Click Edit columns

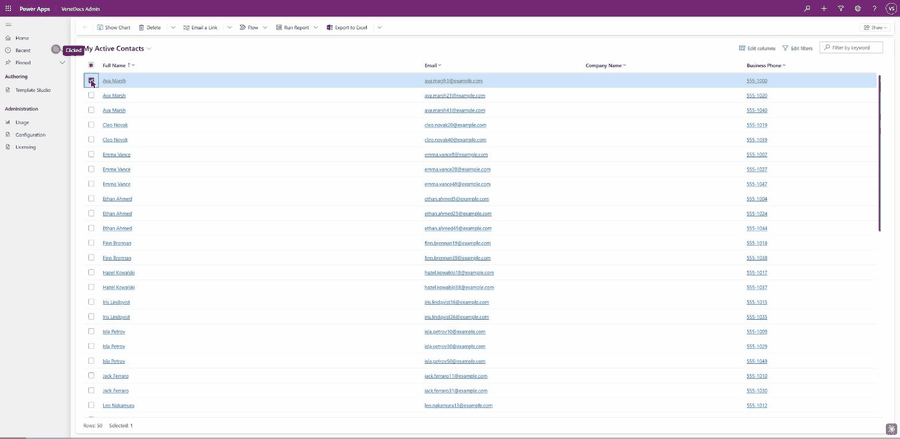coord(757,48)
